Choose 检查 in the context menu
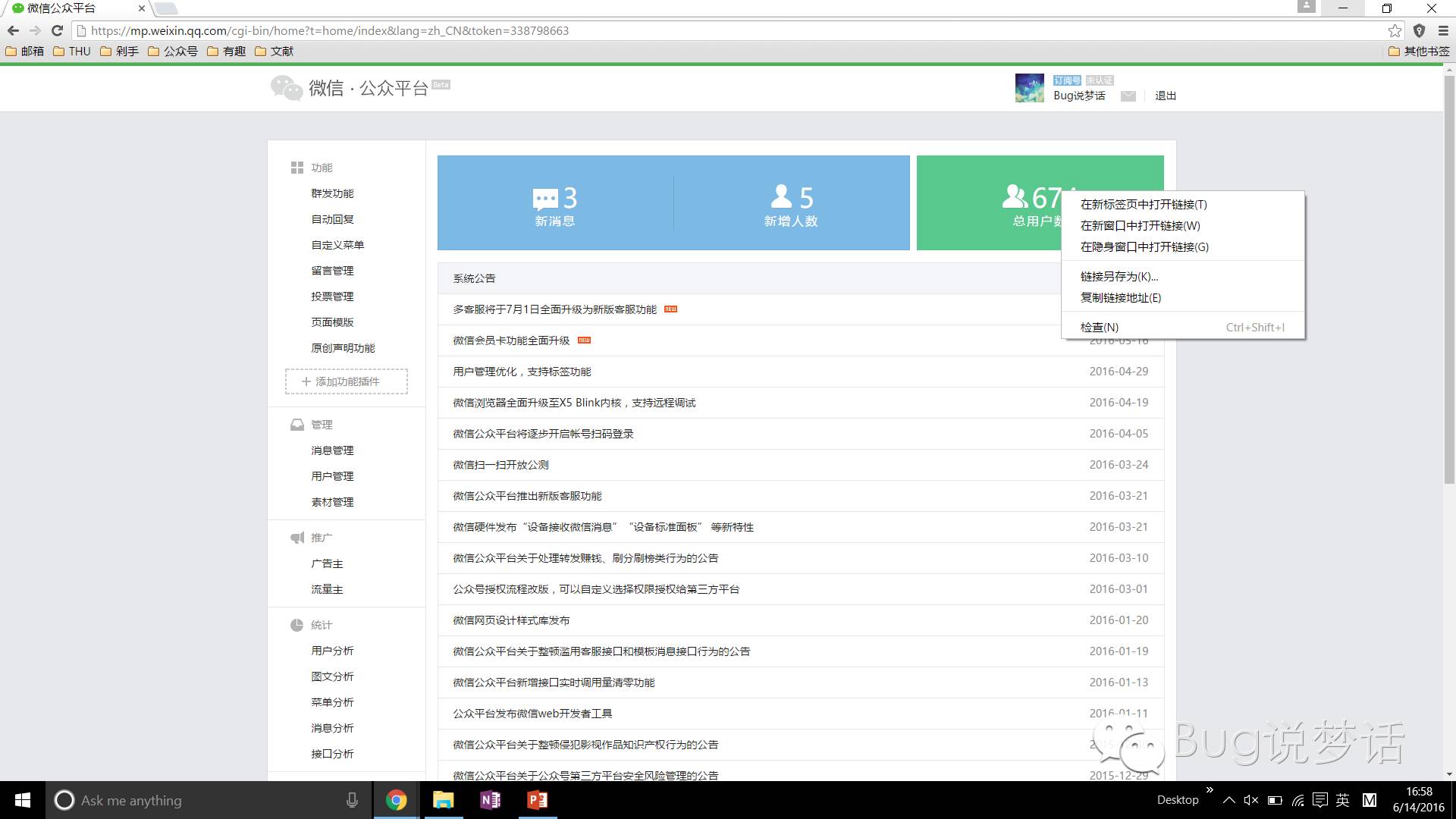1456x819 pixels. point(1098,327)
